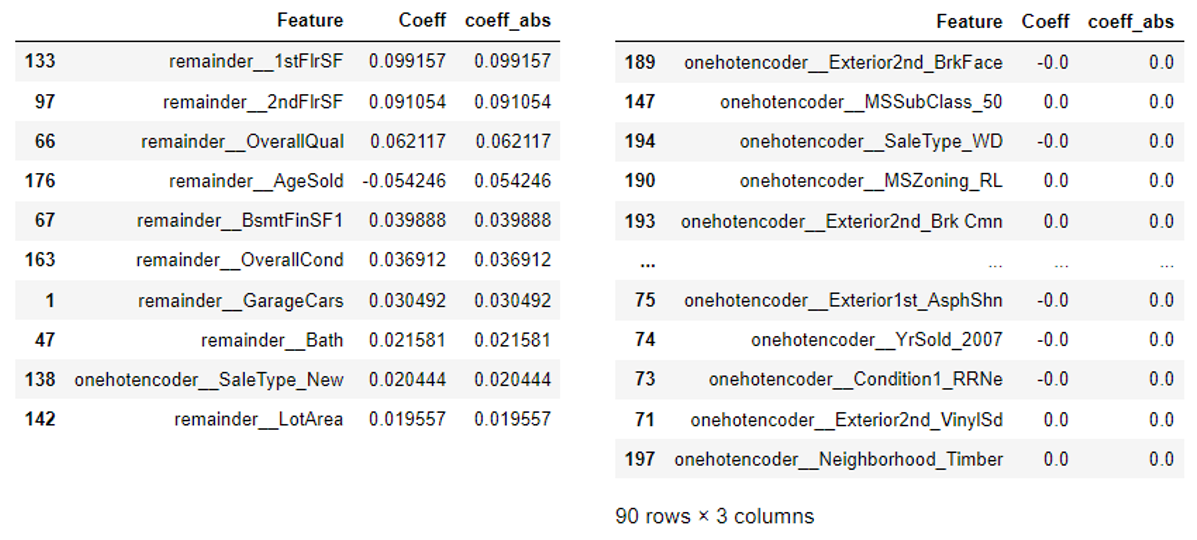Click the onehotencoder__SaleType_WD feature cell
The height and width of the screenshot is (540, 1197).
[x=871, y=142]
